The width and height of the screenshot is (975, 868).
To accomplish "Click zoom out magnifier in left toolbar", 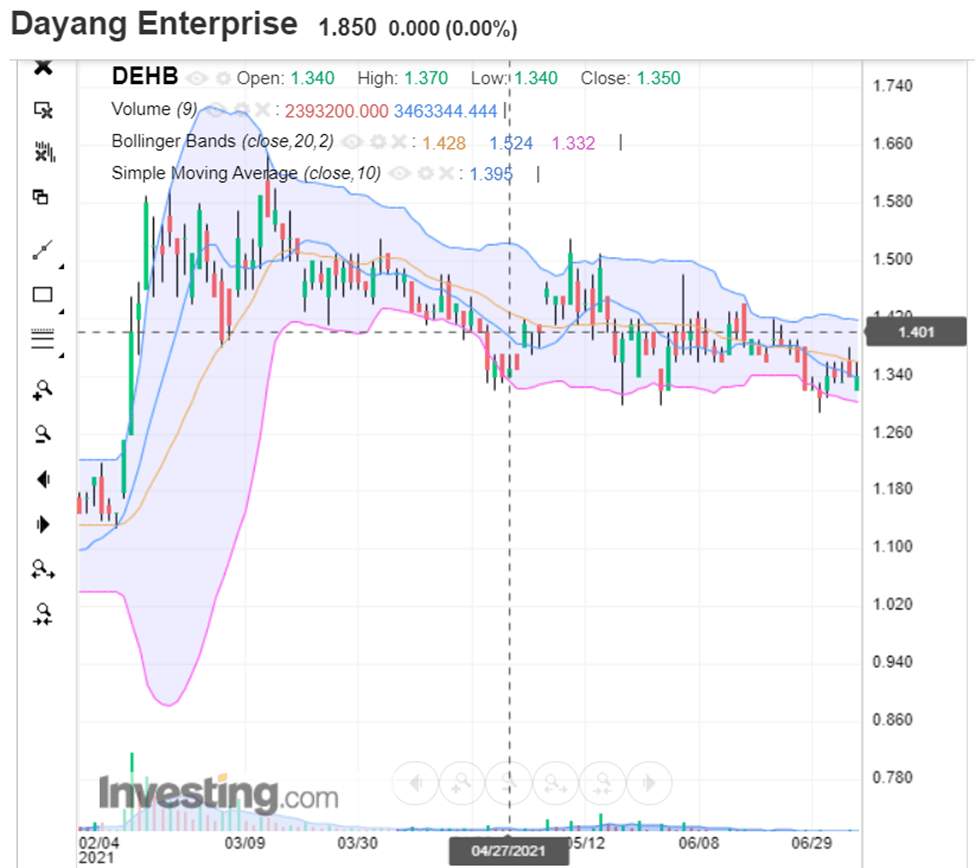I will tap(41, 433).
